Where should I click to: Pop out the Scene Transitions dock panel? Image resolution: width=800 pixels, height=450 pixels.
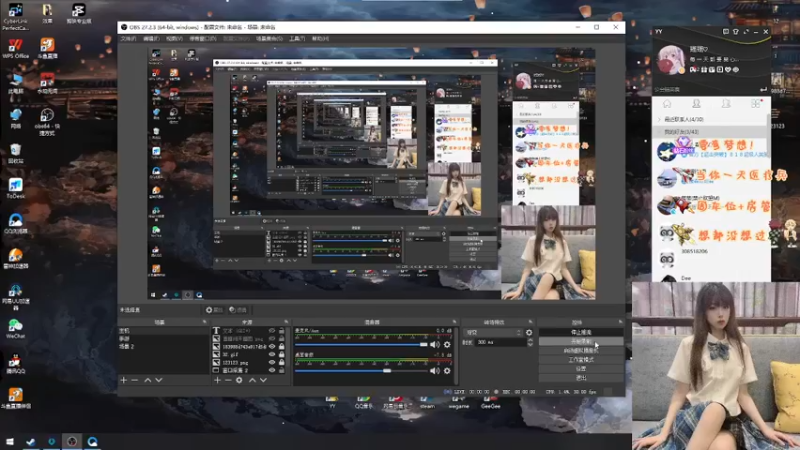point(531,322)
